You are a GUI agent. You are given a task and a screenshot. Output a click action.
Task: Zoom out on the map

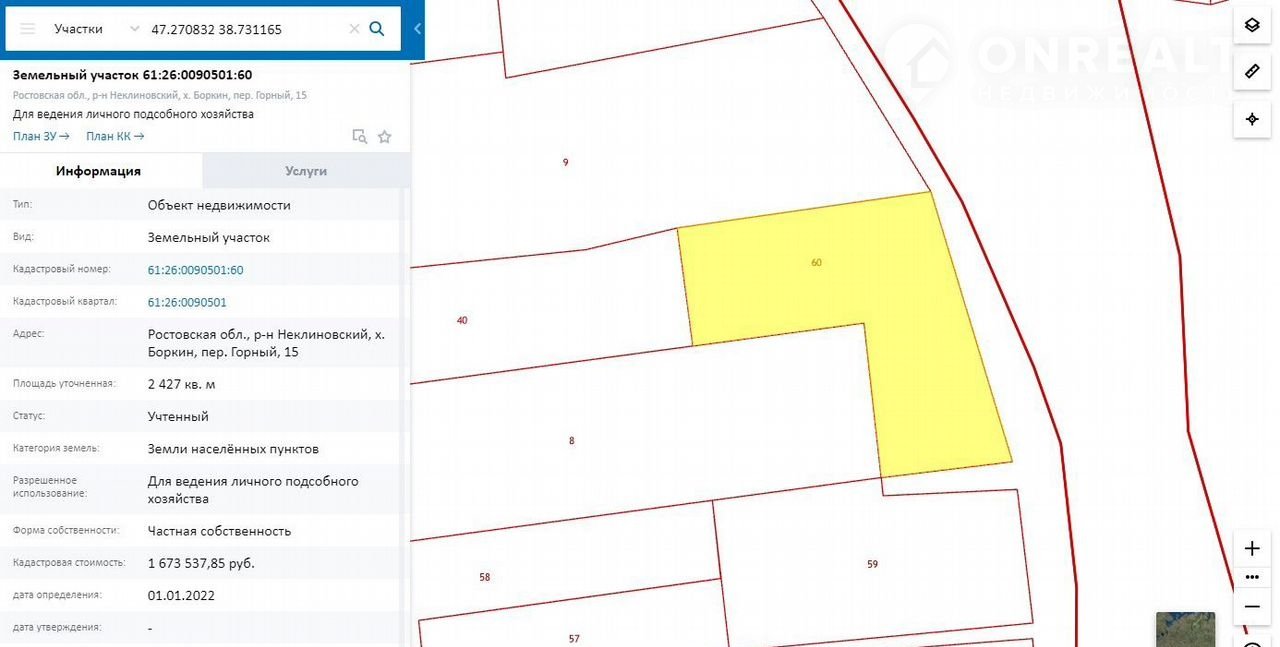pos(1252,607)
